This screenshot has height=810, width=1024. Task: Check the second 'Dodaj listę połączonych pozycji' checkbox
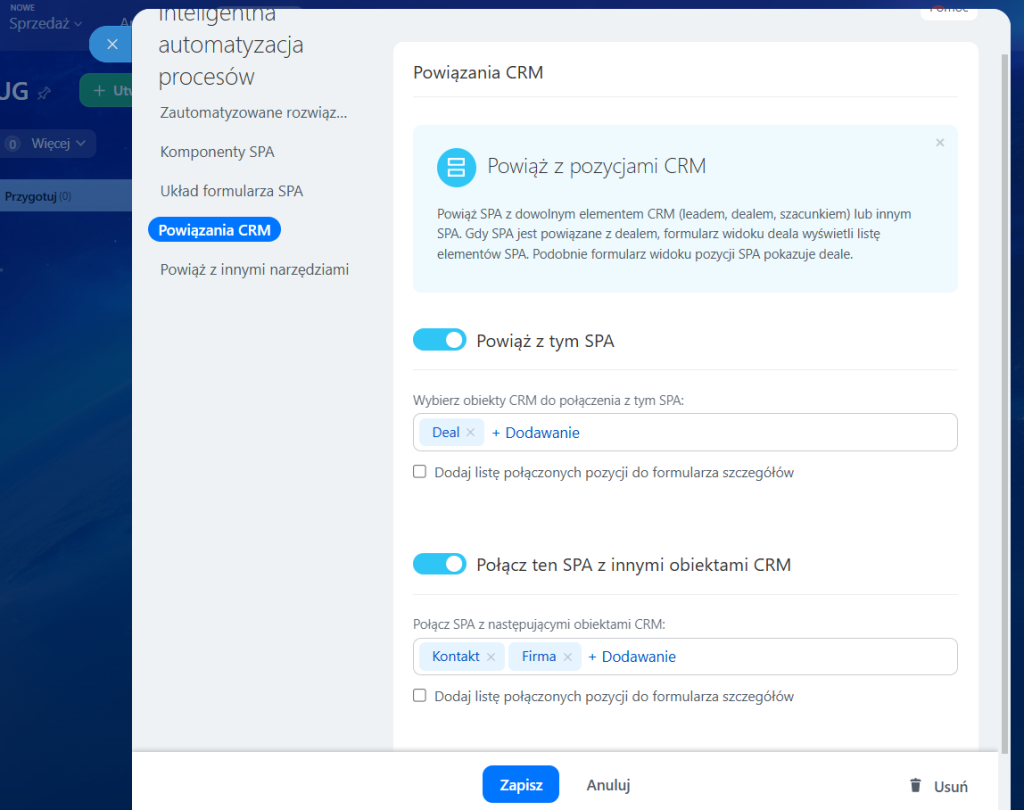pyautogui.click(x=420, y=696)
